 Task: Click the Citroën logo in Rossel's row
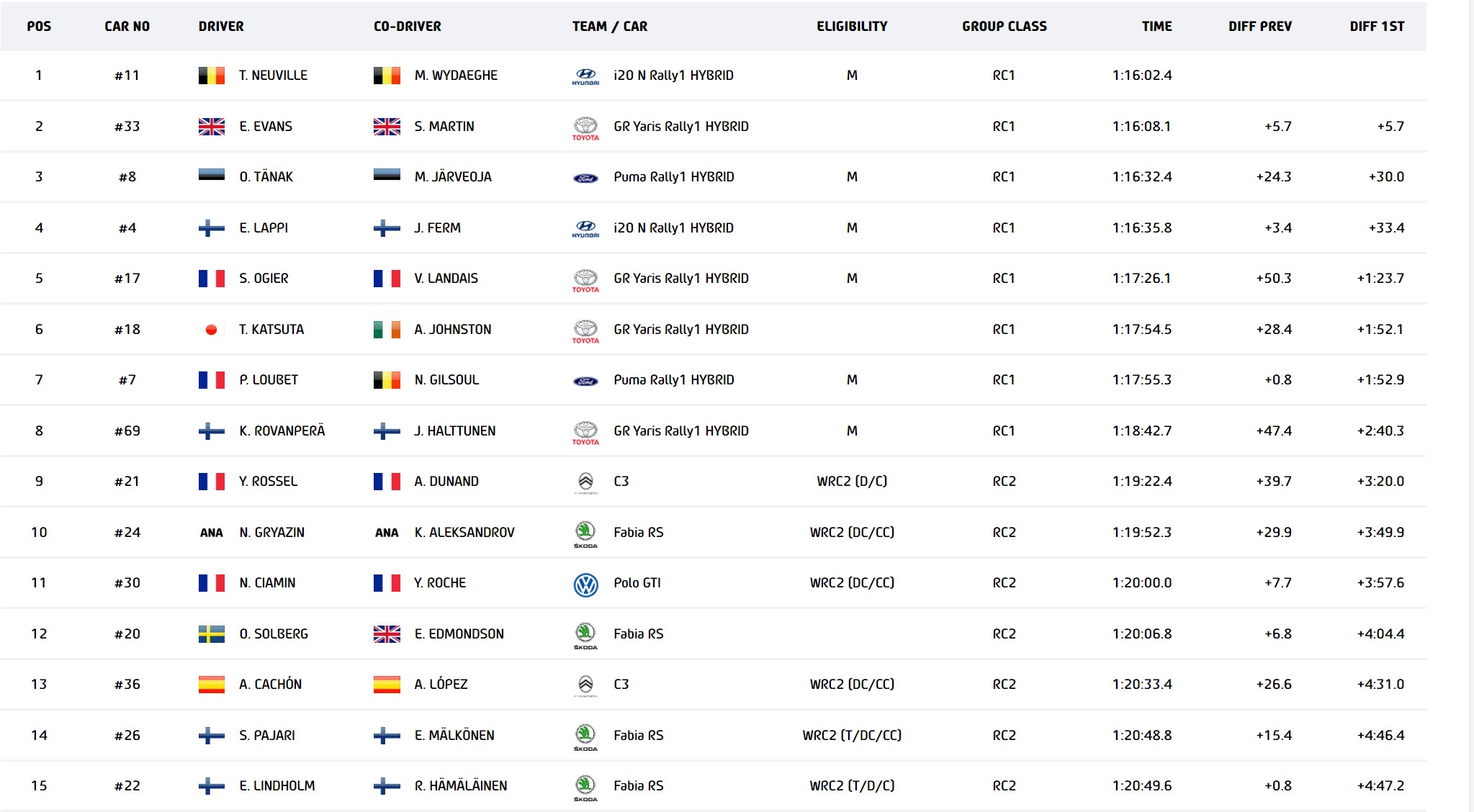click(x=585, y=482)
